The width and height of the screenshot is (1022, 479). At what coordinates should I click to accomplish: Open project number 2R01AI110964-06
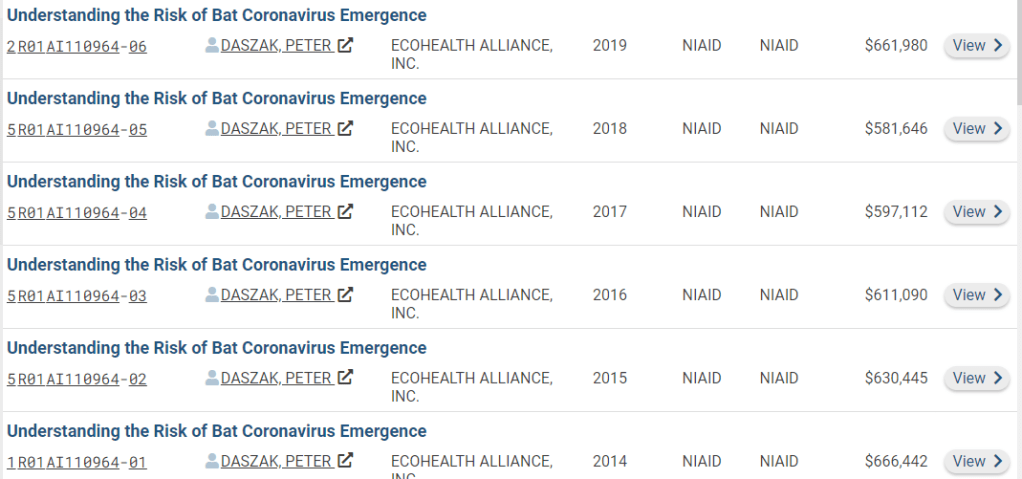77,46
